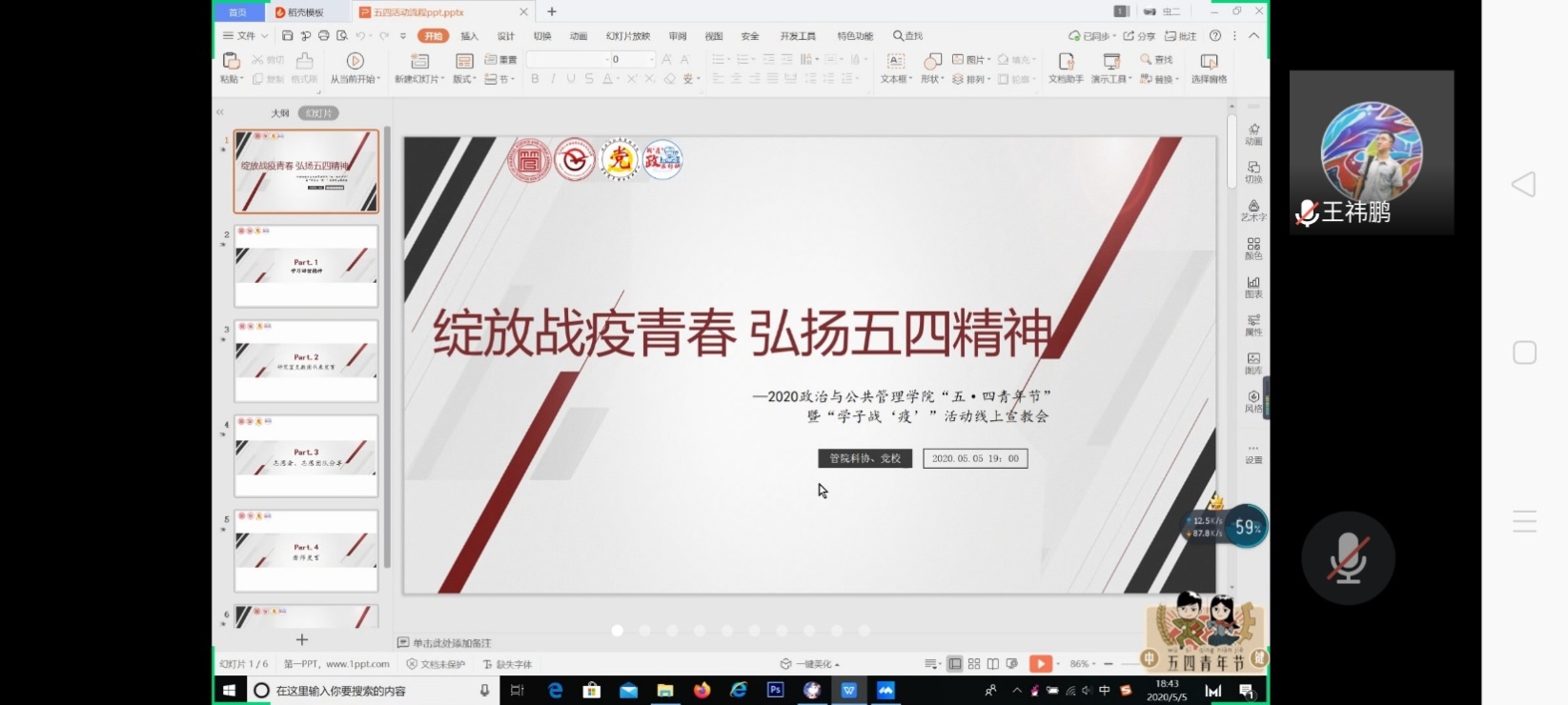This screenshot has width=1568, height=705.
Task: Unmute the large microphone button
Action: pos(1348,558)
